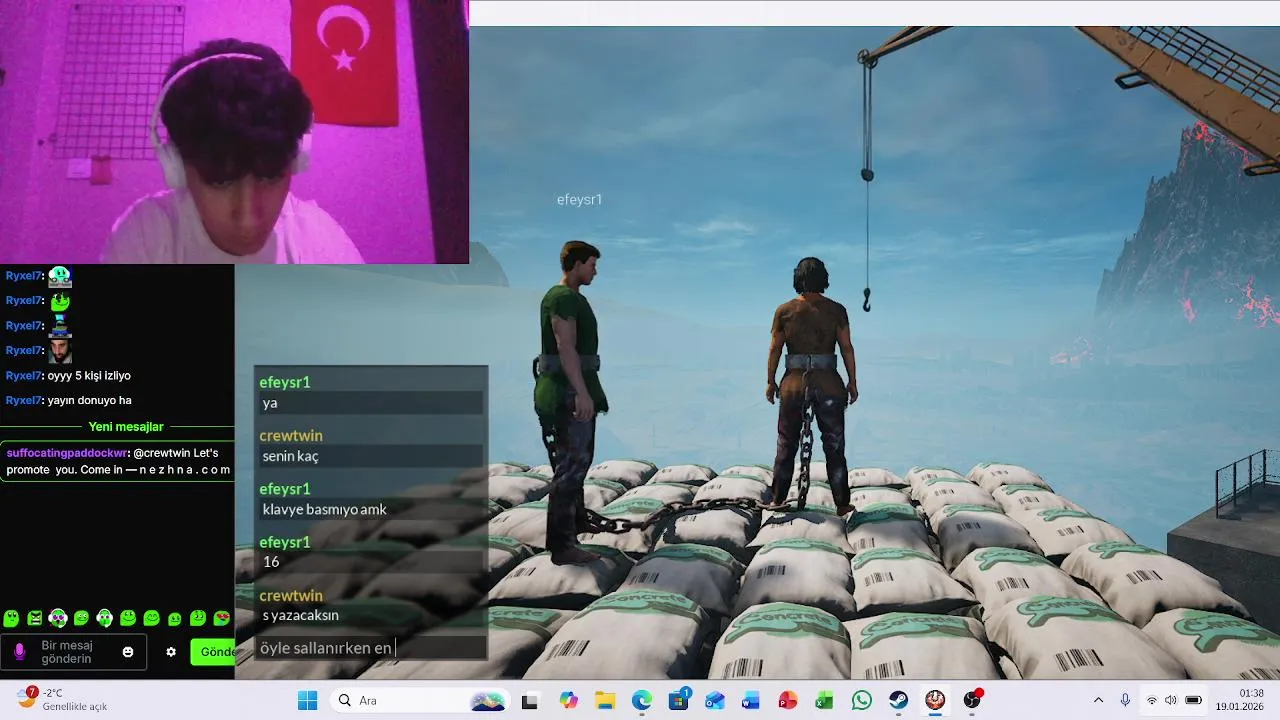Open Excel from the taskbar
Image resolution: width=1280 pixels, height=720 pixels.
[824, 700]
